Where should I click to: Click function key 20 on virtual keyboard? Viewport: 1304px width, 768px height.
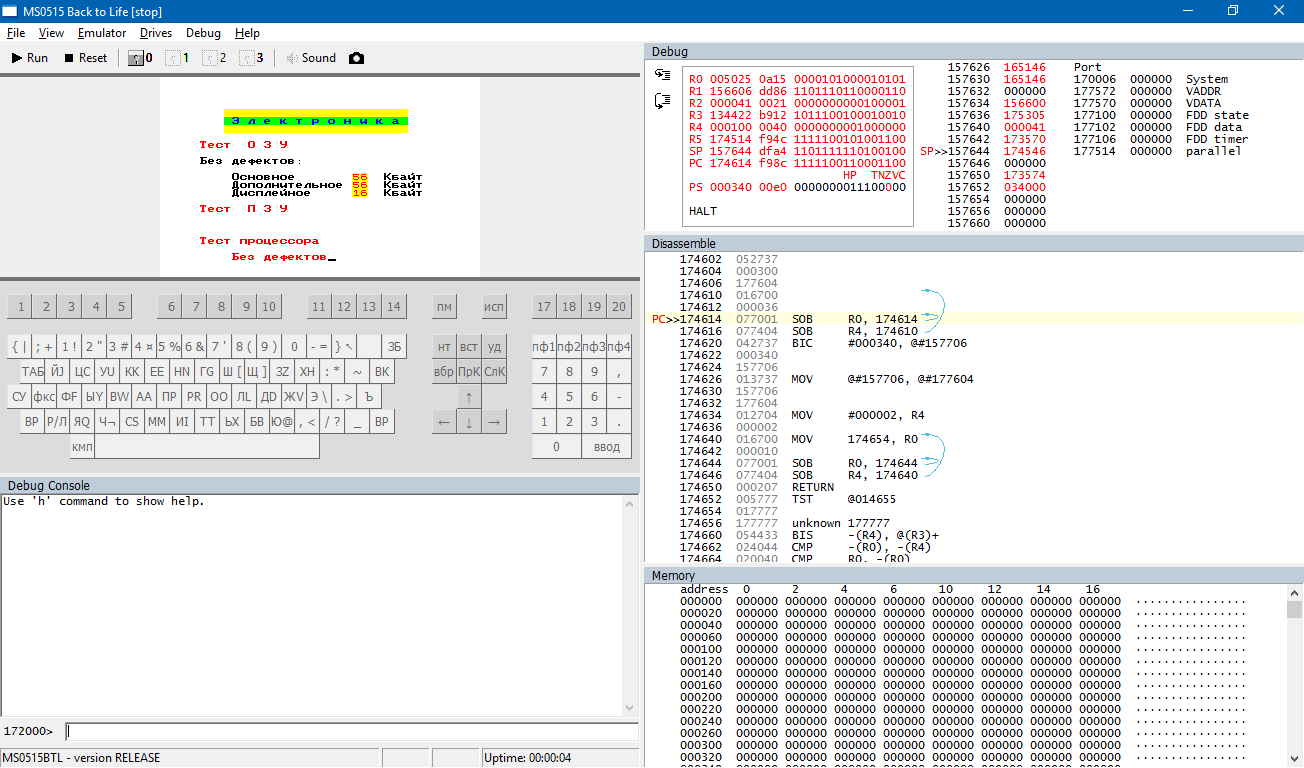[x=619, y=306]
